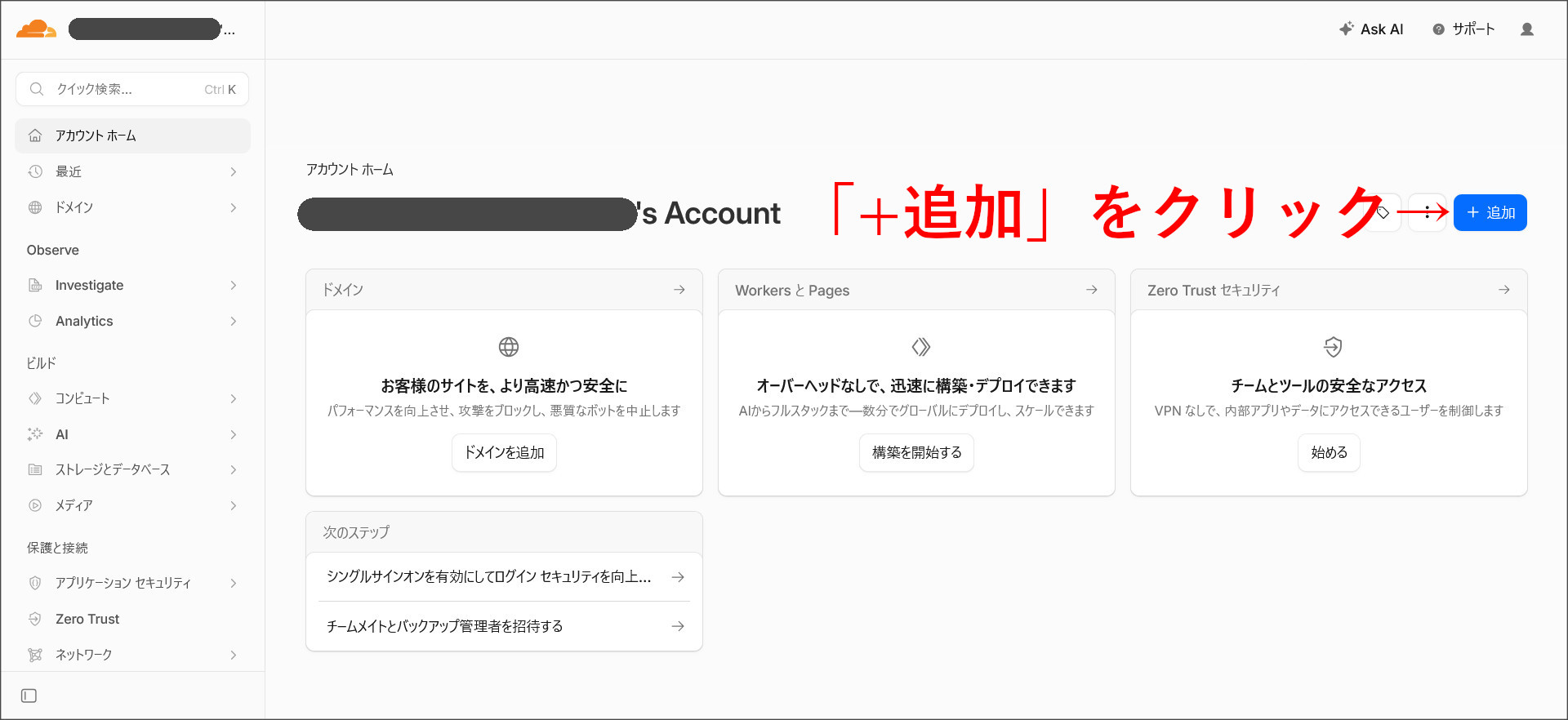Open the サポート help menu
1568x720 pixels.
tap(1463, 29)
